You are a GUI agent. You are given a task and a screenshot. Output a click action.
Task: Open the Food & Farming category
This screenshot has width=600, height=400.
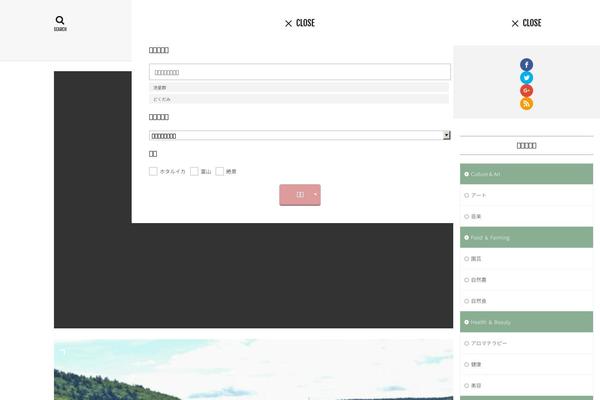click(526, 237)
